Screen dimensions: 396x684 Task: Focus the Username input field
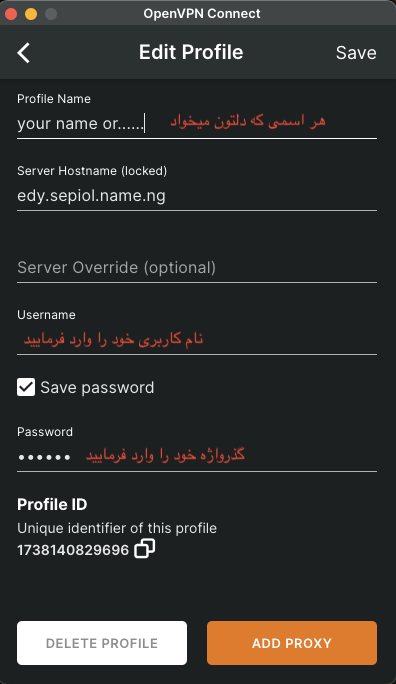(197, 339)
